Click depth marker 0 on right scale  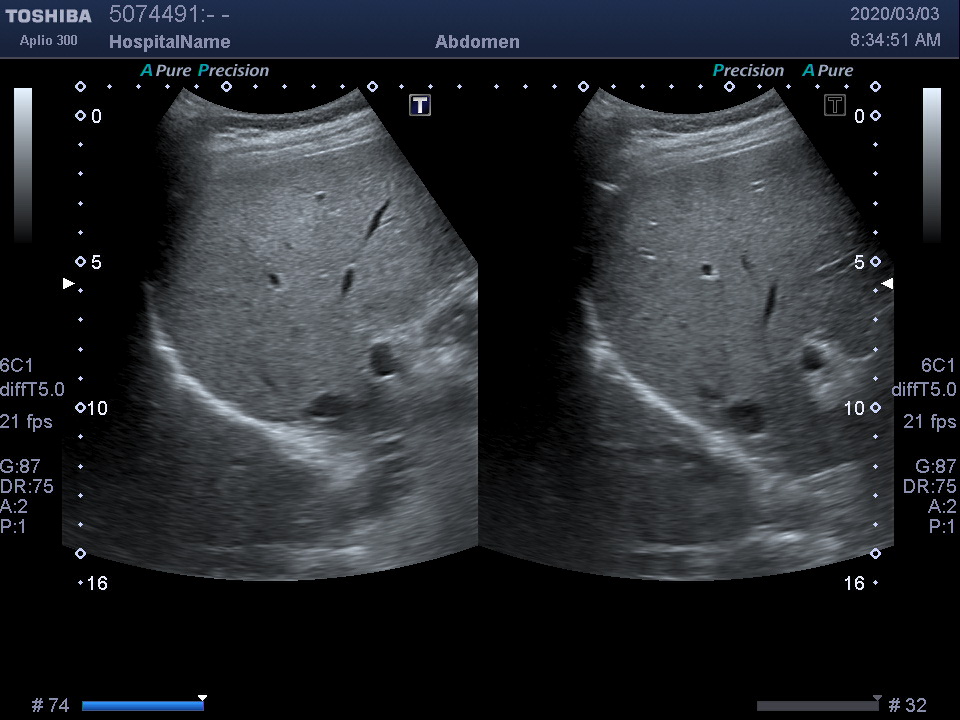(x=859, y=116)
